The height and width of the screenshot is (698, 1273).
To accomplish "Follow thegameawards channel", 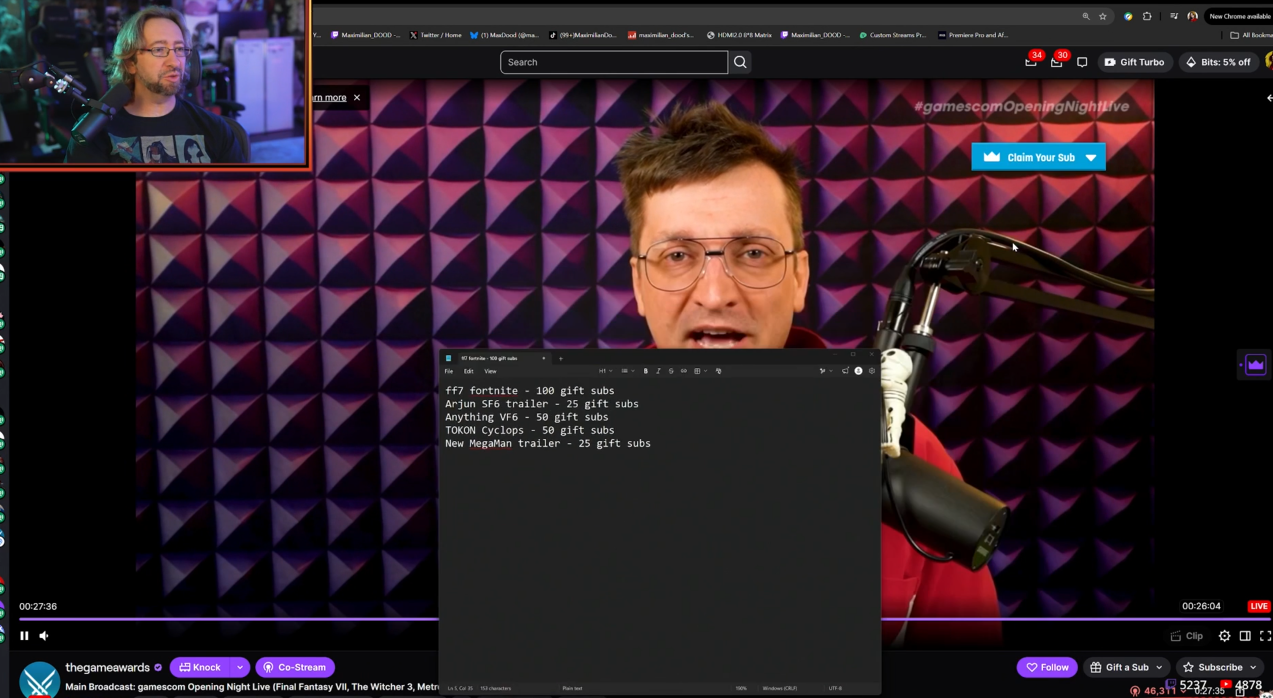I will (x=1047, y=667).
